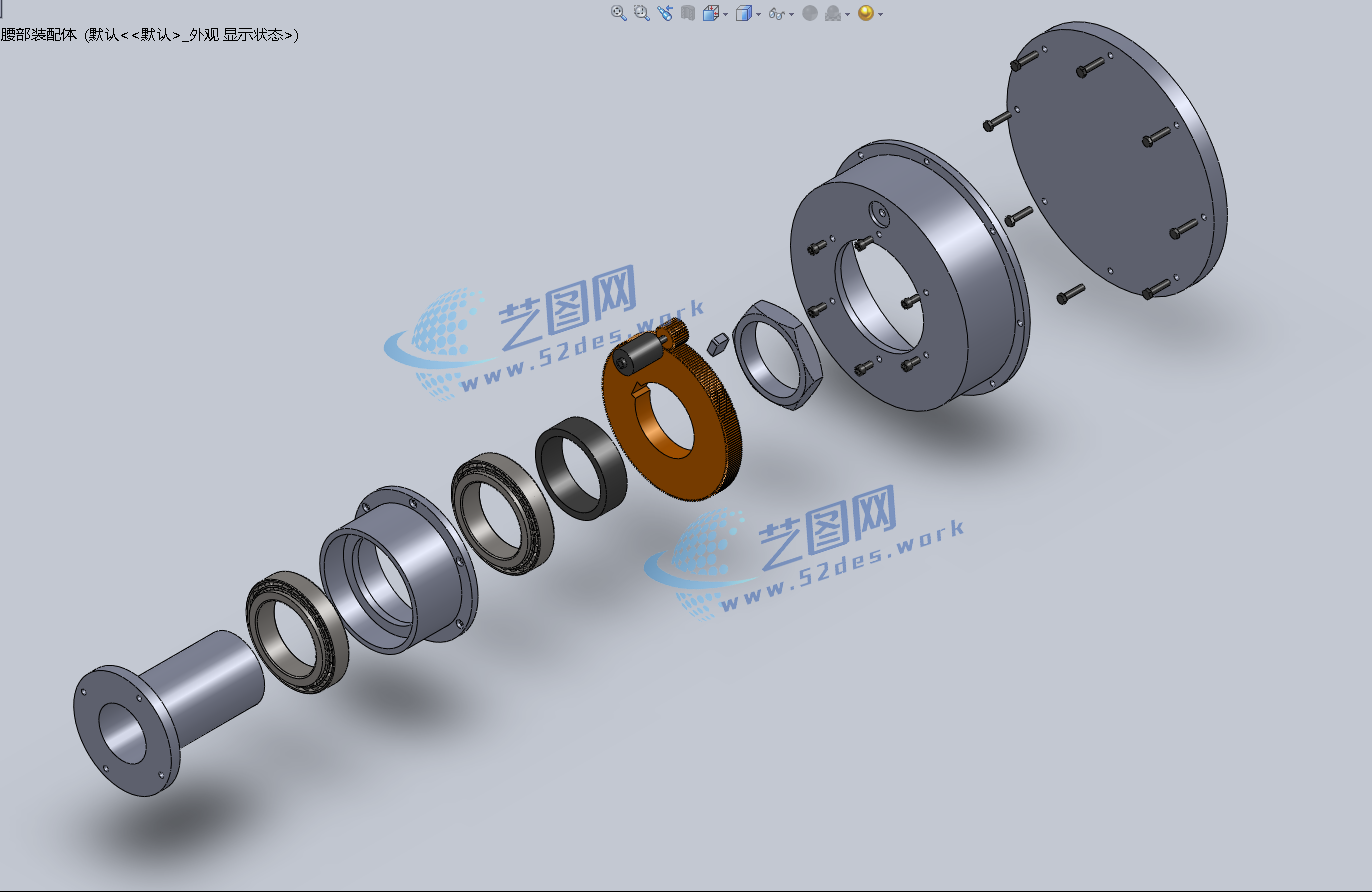This screenshot has width=1372, height=892.
Task: Expand the View Orientation dropdown arrow
Action: [x=726, y=14]
